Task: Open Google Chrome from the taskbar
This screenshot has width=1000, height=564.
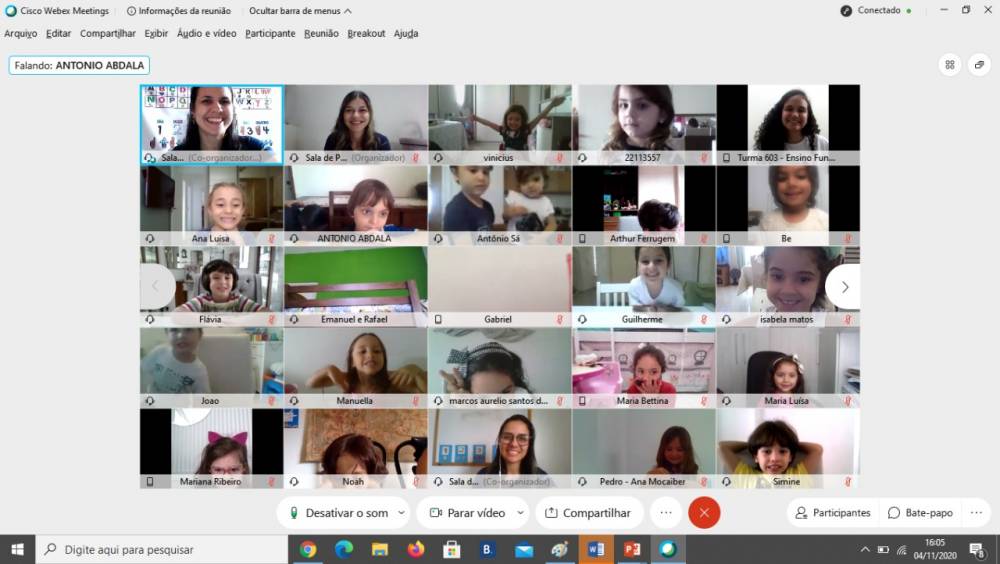Action: coord(308,549)
